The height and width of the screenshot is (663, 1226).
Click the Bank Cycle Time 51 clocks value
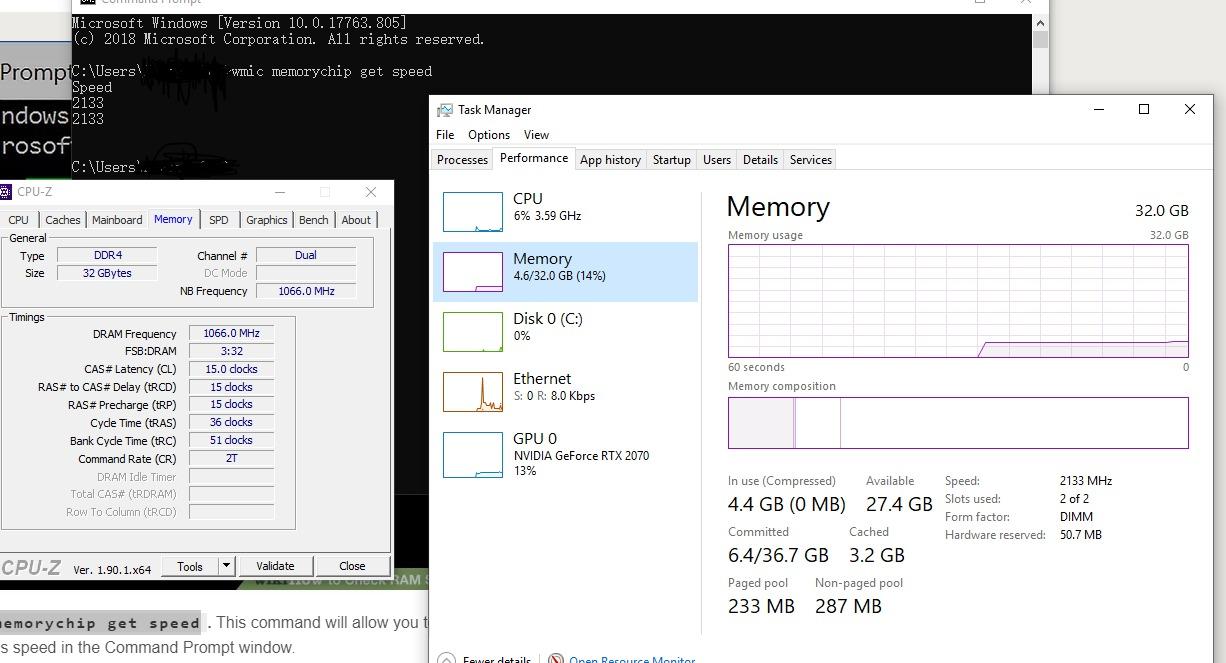231,440
